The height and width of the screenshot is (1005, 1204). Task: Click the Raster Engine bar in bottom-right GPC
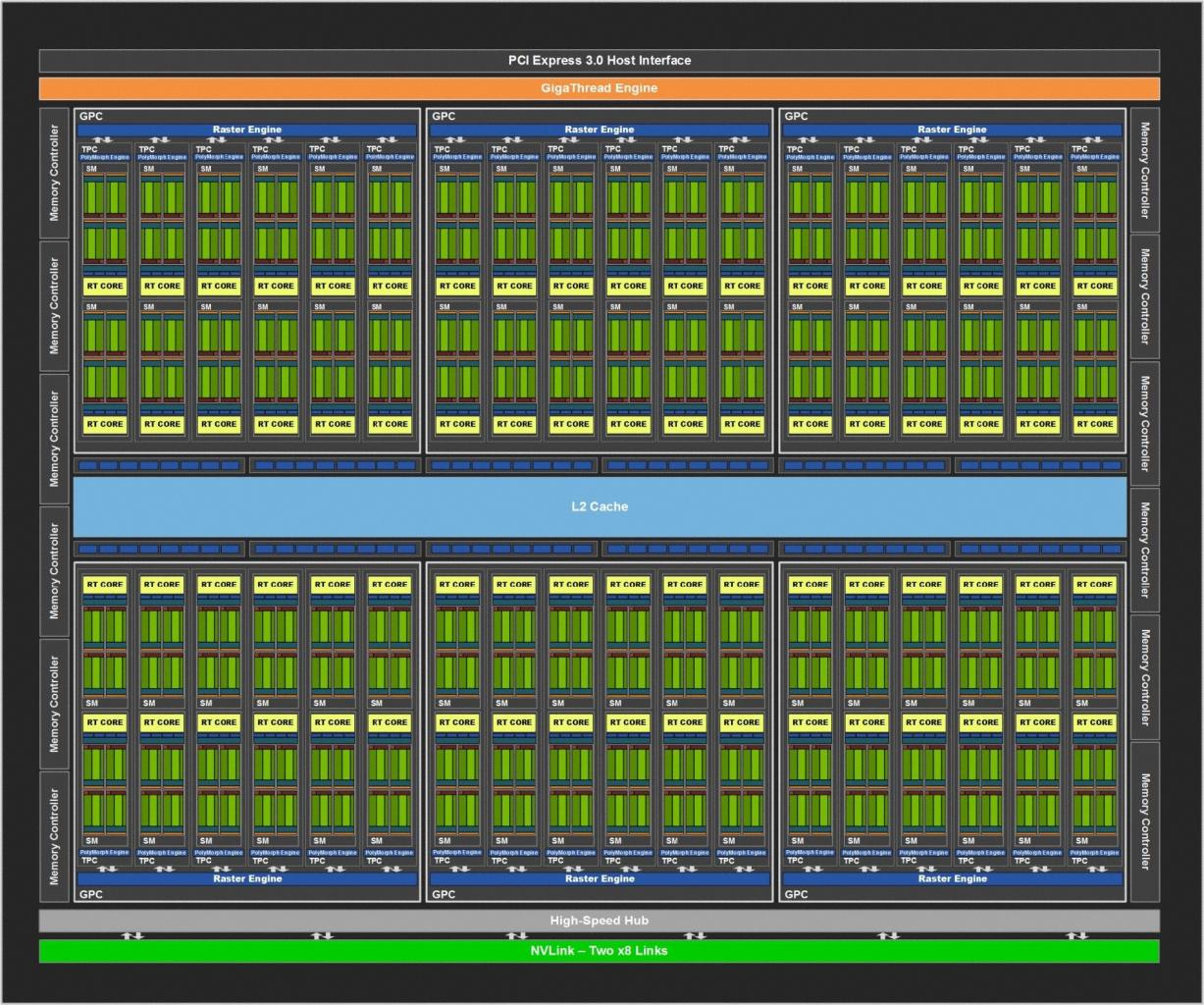coord(952,879)
